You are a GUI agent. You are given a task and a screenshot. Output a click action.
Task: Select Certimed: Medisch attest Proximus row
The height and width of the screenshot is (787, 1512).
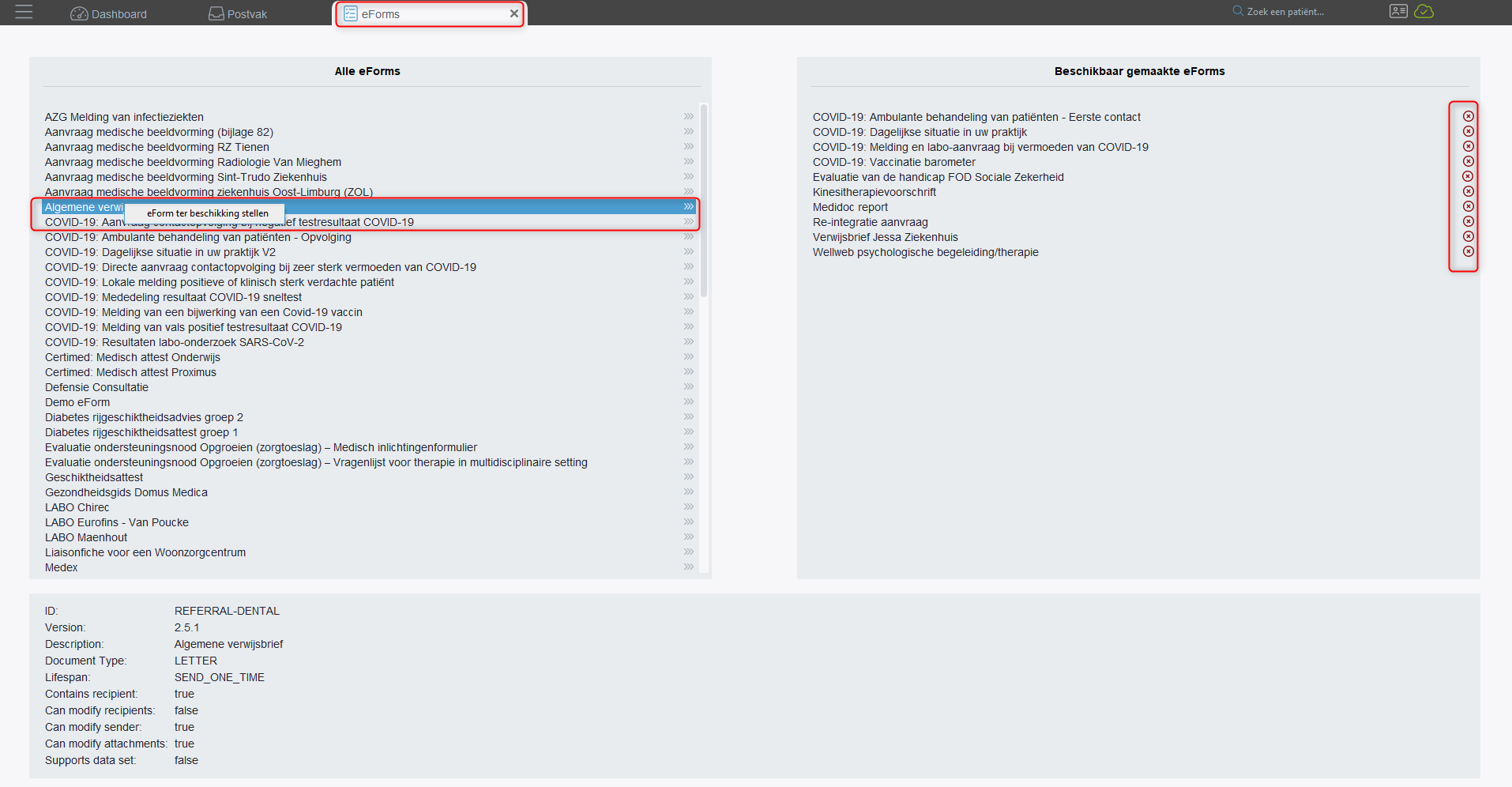pos(370,372)
